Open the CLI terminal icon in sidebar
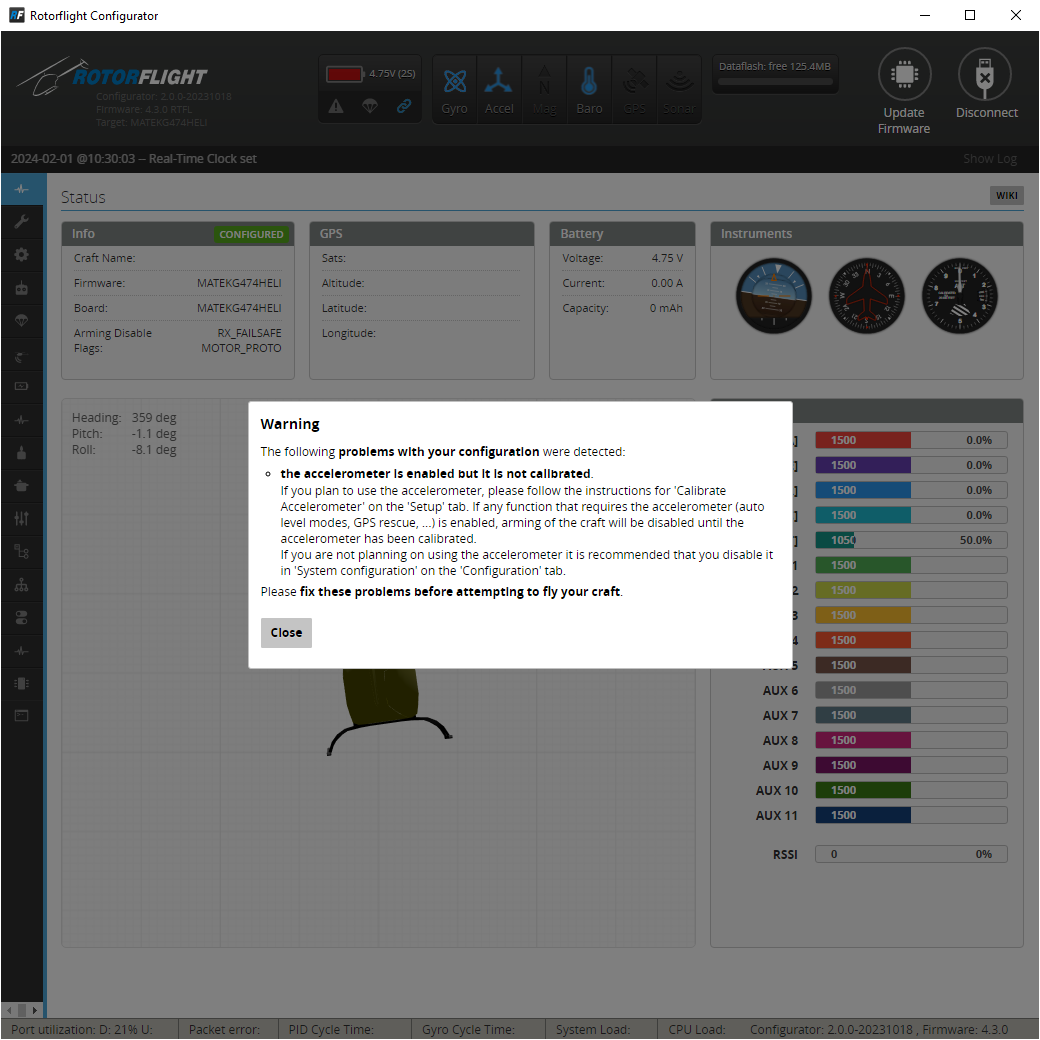 tap(21, 715)
